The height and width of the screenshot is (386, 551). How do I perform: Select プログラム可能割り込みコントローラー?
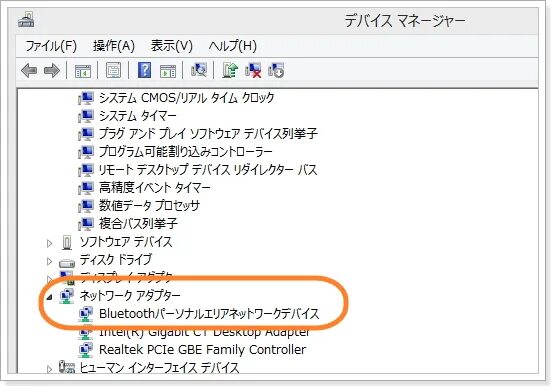[186, 151]
